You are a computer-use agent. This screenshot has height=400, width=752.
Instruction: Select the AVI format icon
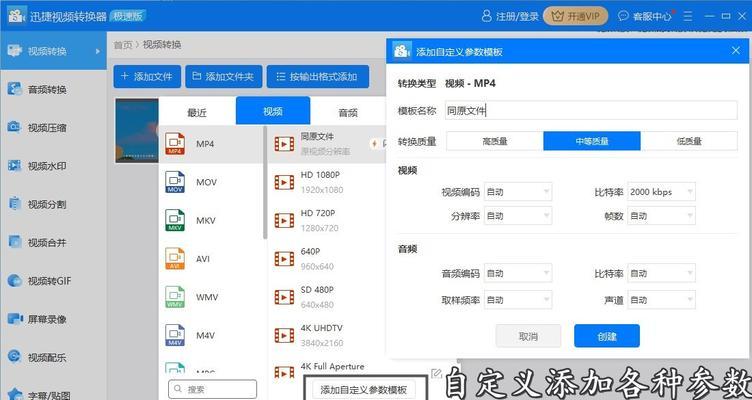click(175, 259)
